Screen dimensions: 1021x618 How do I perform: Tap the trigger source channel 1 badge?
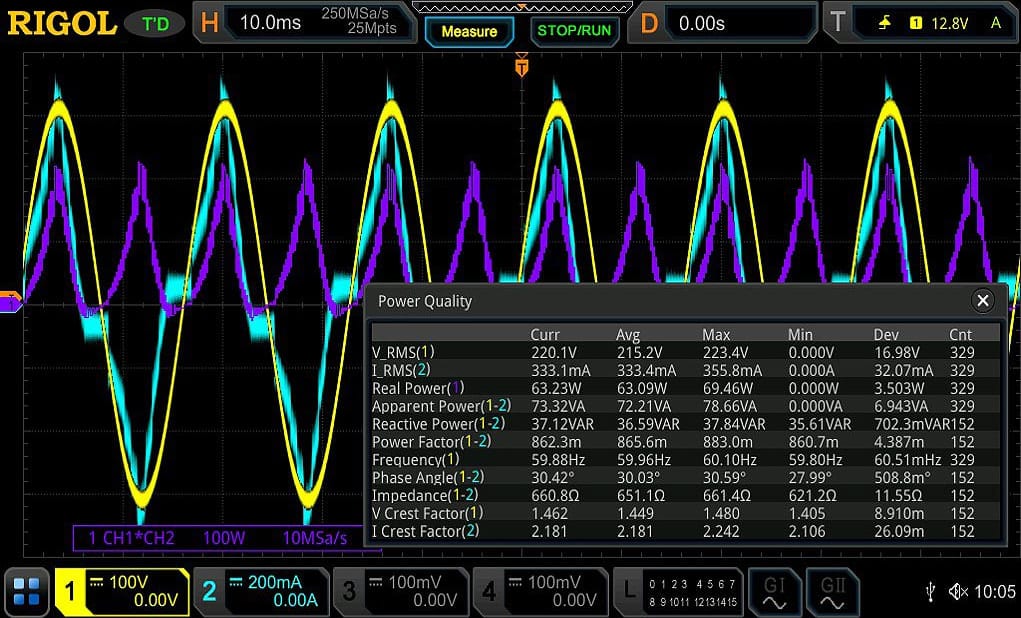[916, 23]
